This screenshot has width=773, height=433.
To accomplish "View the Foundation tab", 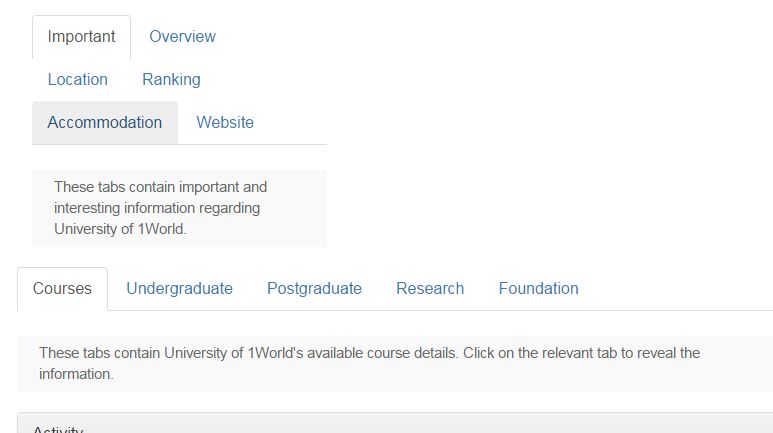I will (x=538, y=289).
